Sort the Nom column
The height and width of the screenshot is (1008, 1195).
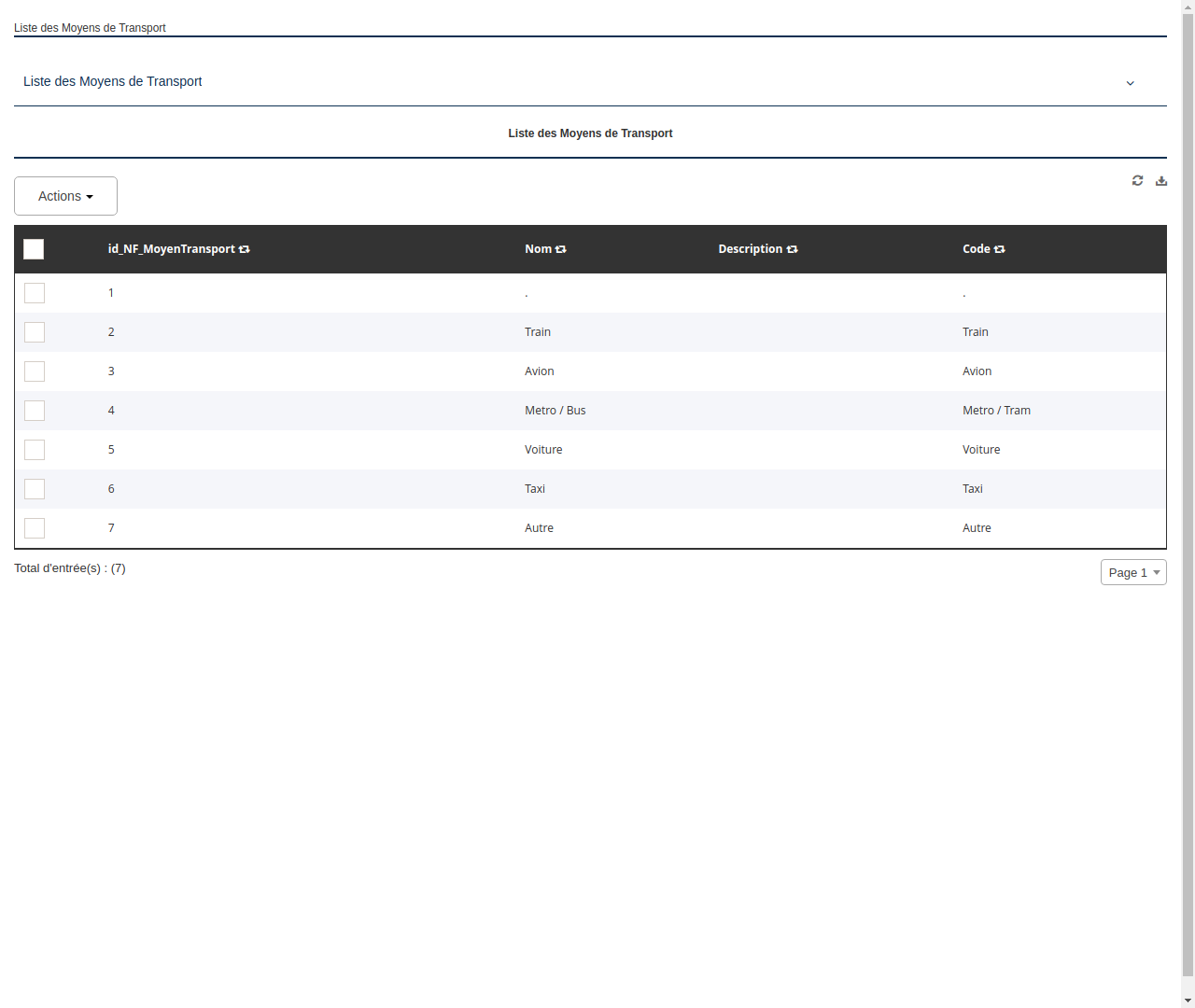pyautogui.click(x=560, y=249)
